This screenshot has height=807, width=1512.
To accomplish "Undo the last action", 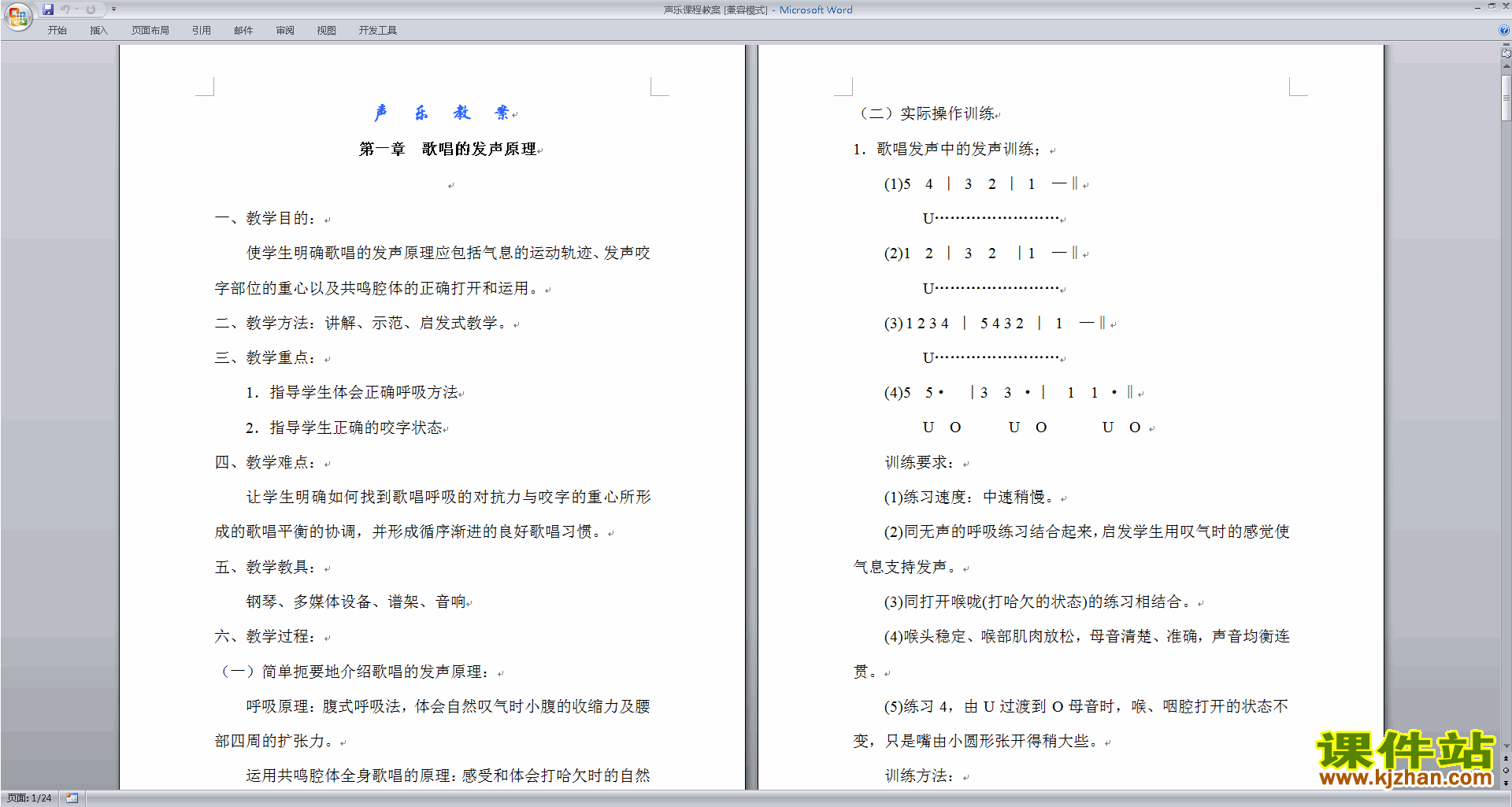I will pos(65,9).
